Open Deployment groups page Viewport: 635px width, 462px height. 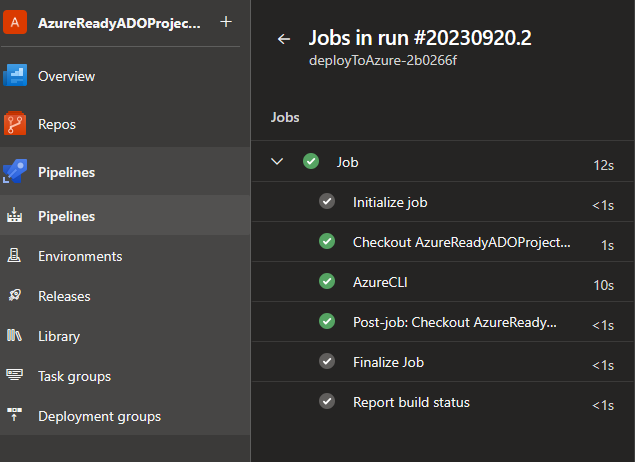(x=100, y=417)
